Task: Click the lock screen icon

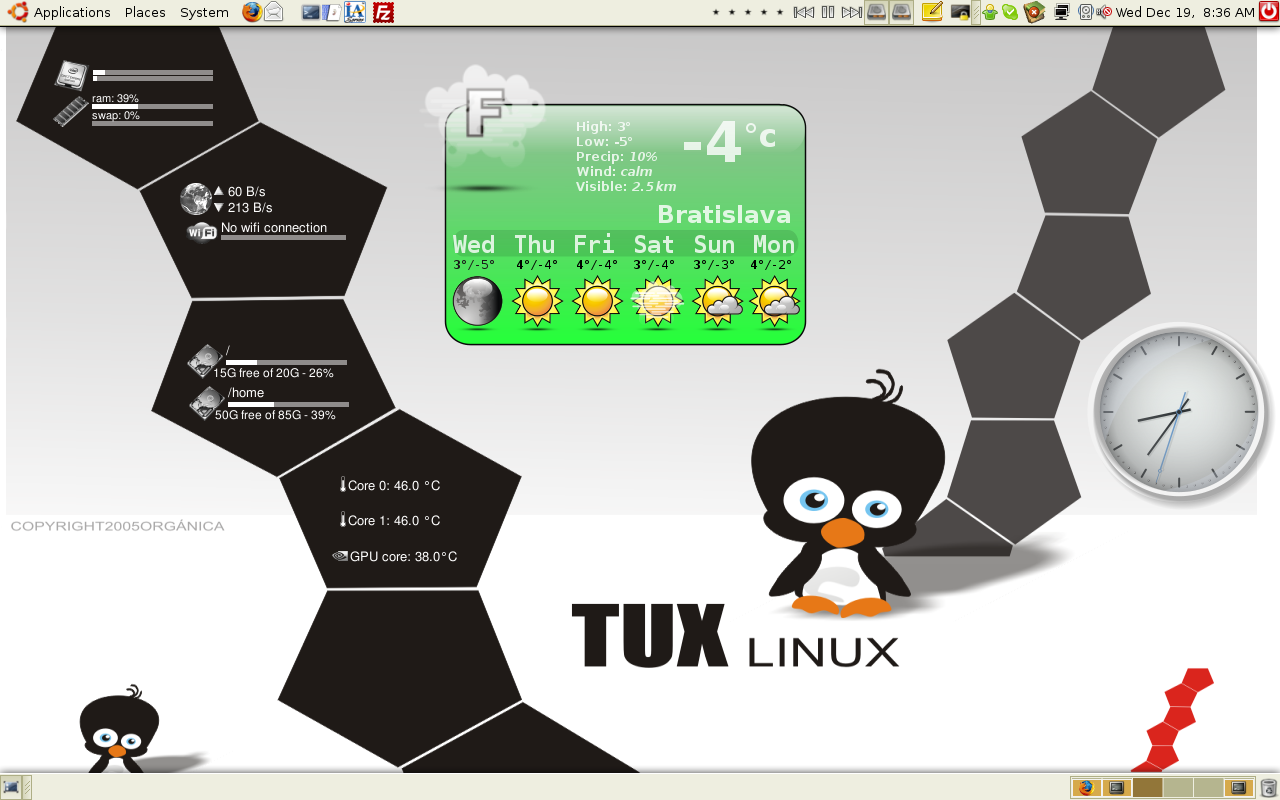Action: click(x=960, y=12)
